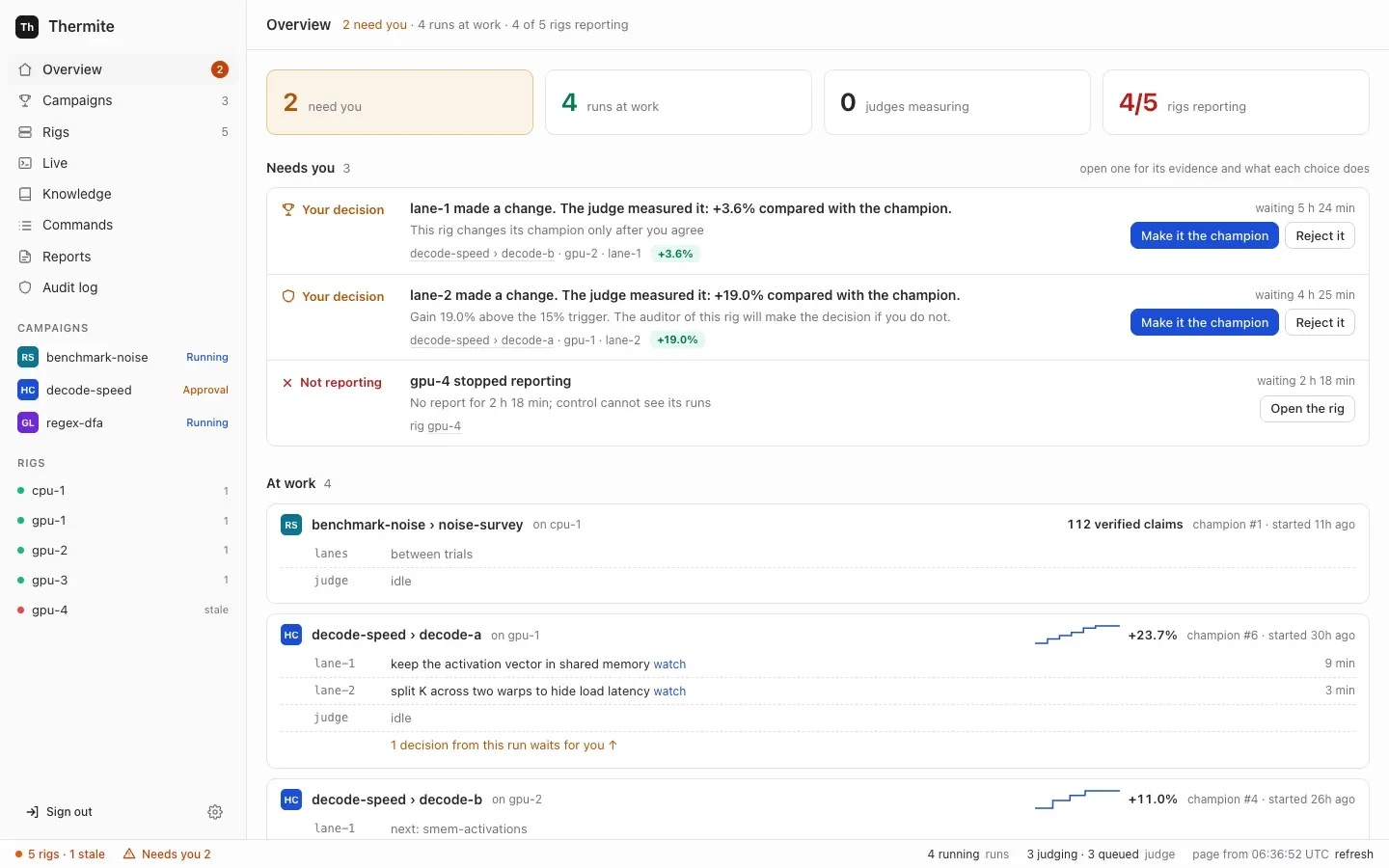The width and height of the screenshot is (1389, 868).
Task: Jump to the decision waiting from decode-a
Action: click(504, 746)
